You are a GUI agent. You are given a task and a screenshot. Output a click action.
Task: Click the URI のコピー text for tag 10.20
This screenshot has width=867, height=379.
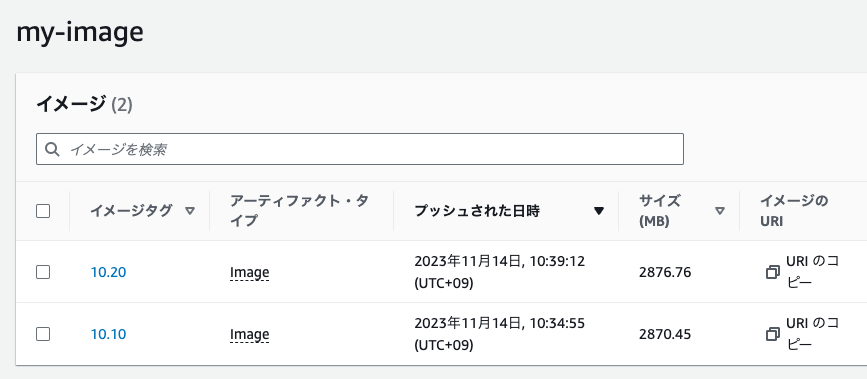812,272
